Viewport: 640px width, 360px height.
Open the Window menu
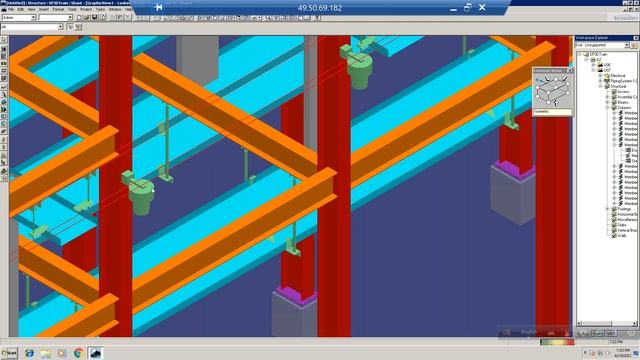pos(115,9)
